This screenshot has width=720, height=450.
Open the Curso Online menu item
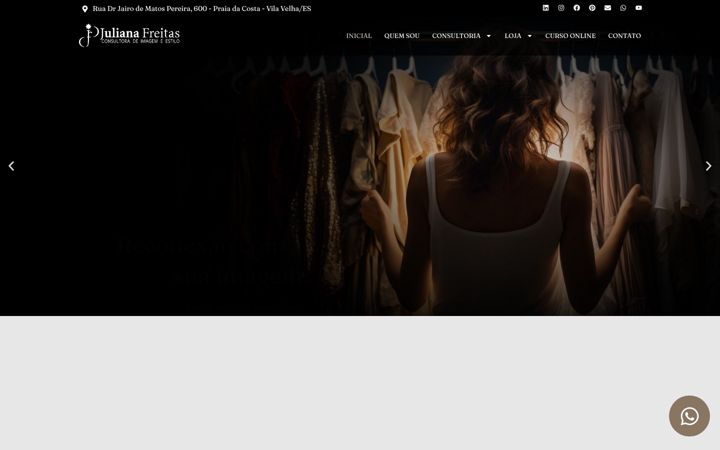pos(570,35)
